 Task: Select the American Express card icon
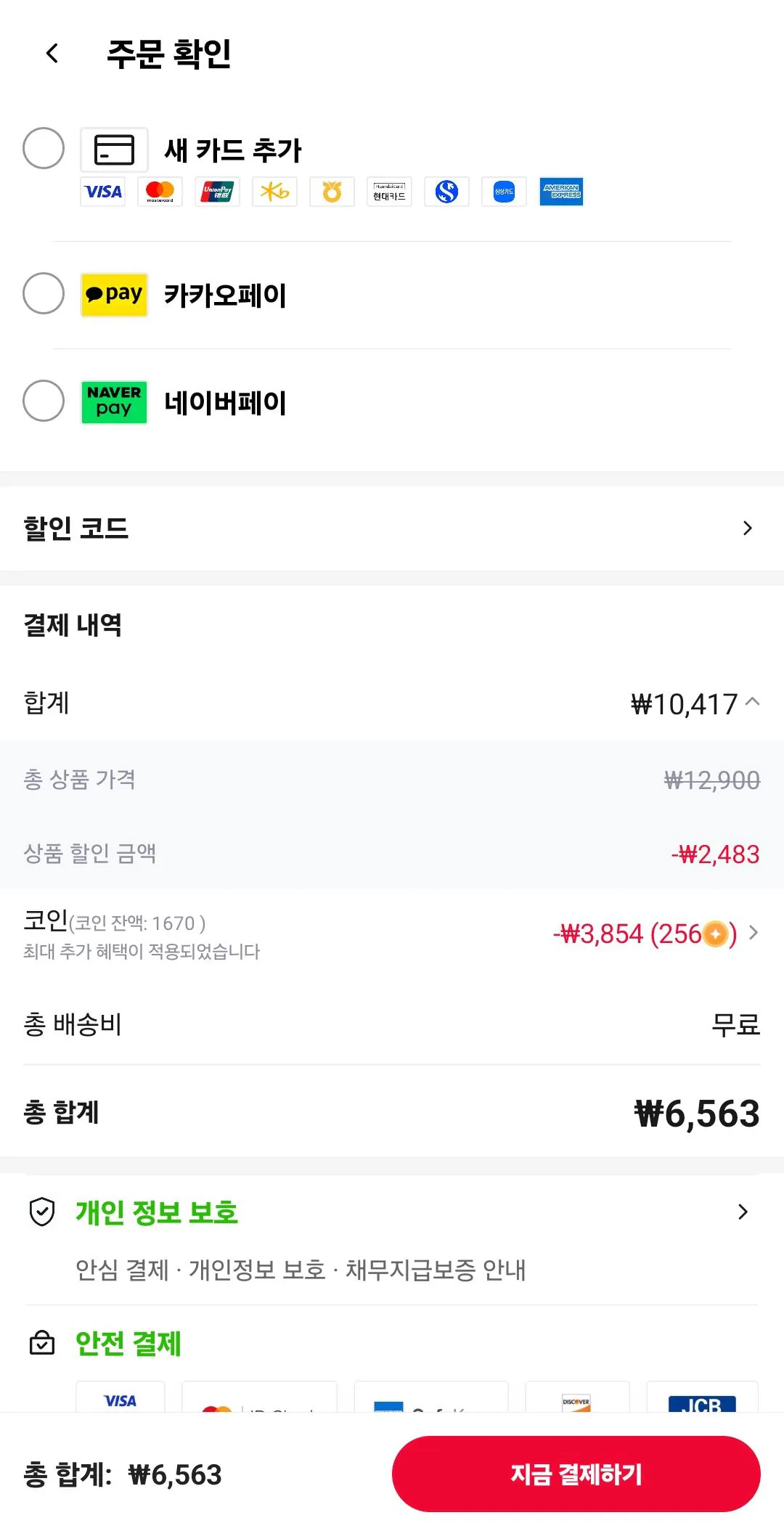pyautogui.click(x=561, y=192)
